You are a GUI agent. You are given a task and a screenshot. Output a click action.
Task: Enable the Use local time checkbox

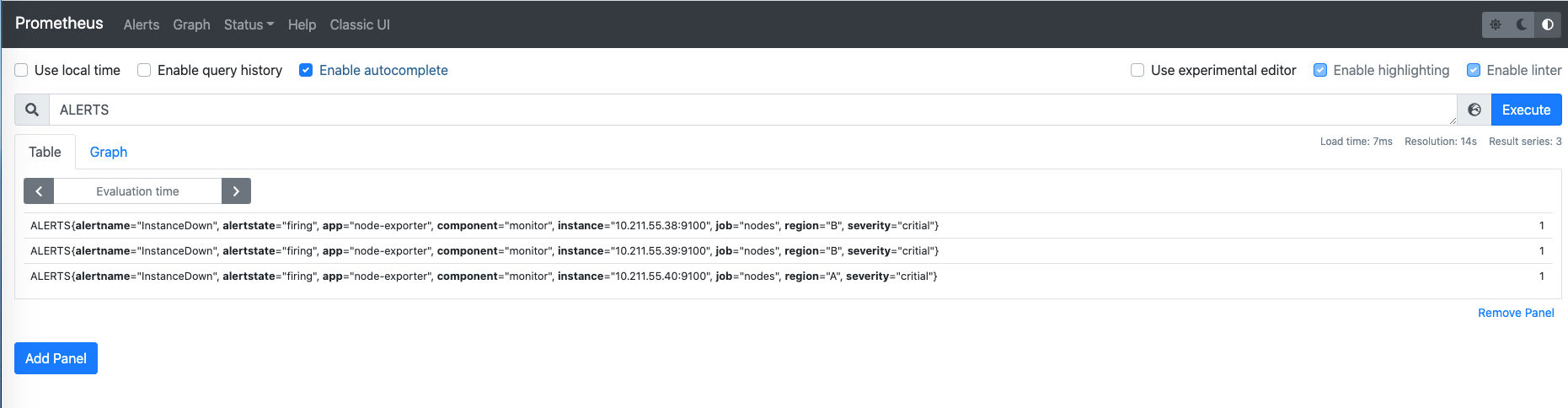[22, 70]
